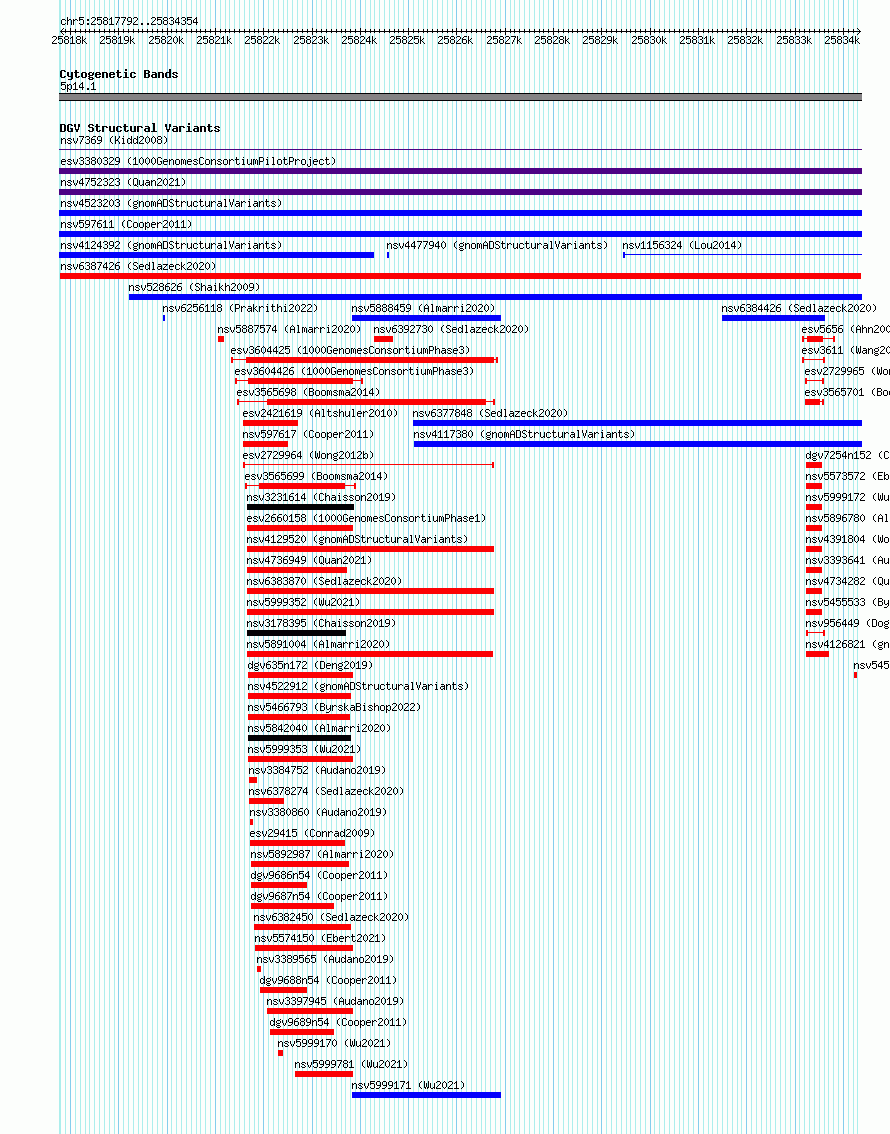The height and width of the screenshot is (1134, 890).
Task: Click the dgv635n172 (Deng2019) label
Action: [310, 665]
